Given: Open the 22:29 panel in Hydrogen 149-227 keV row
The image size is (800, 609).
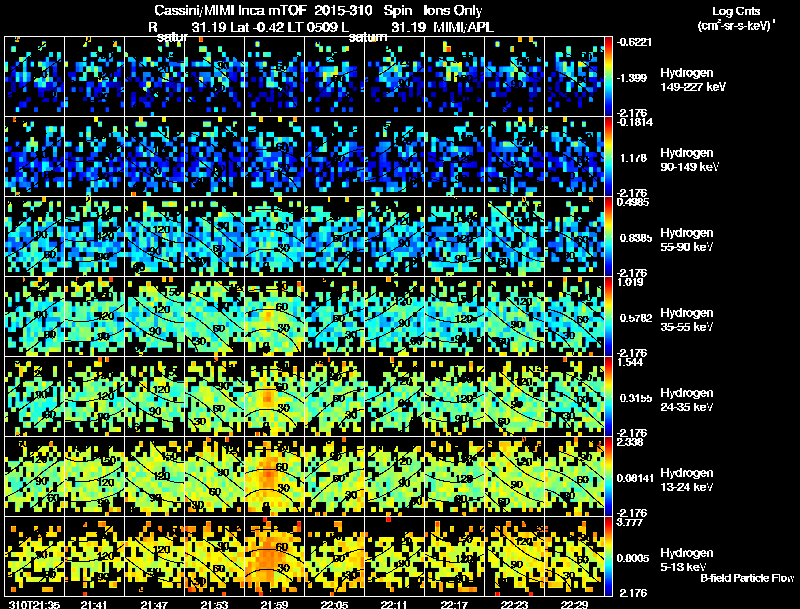Looking at the screenshot, I should coord(574,76).
